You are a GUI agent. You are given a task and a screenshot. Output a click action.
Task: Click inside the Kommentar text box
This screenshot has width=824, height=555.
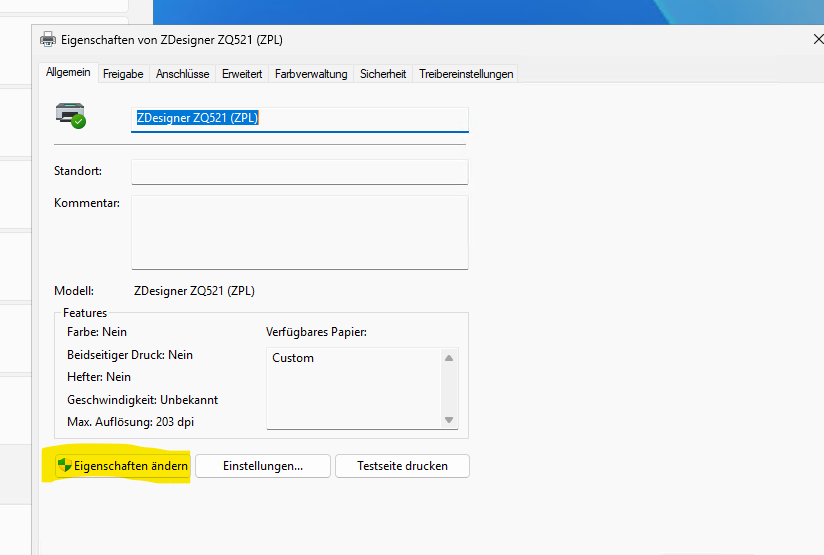click(x=299, y=232)
